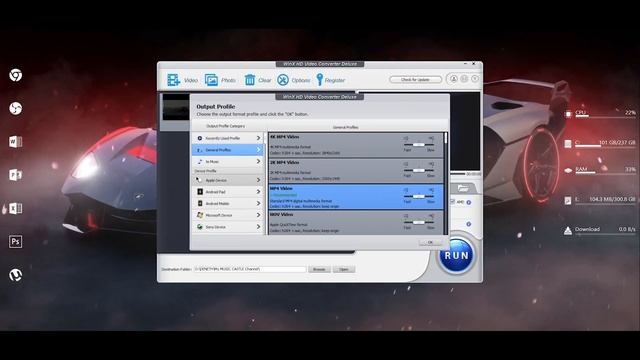Select the MOV Video profile
Image resolution: width=640 pixels, height=360 pixels.
point(356,222)
